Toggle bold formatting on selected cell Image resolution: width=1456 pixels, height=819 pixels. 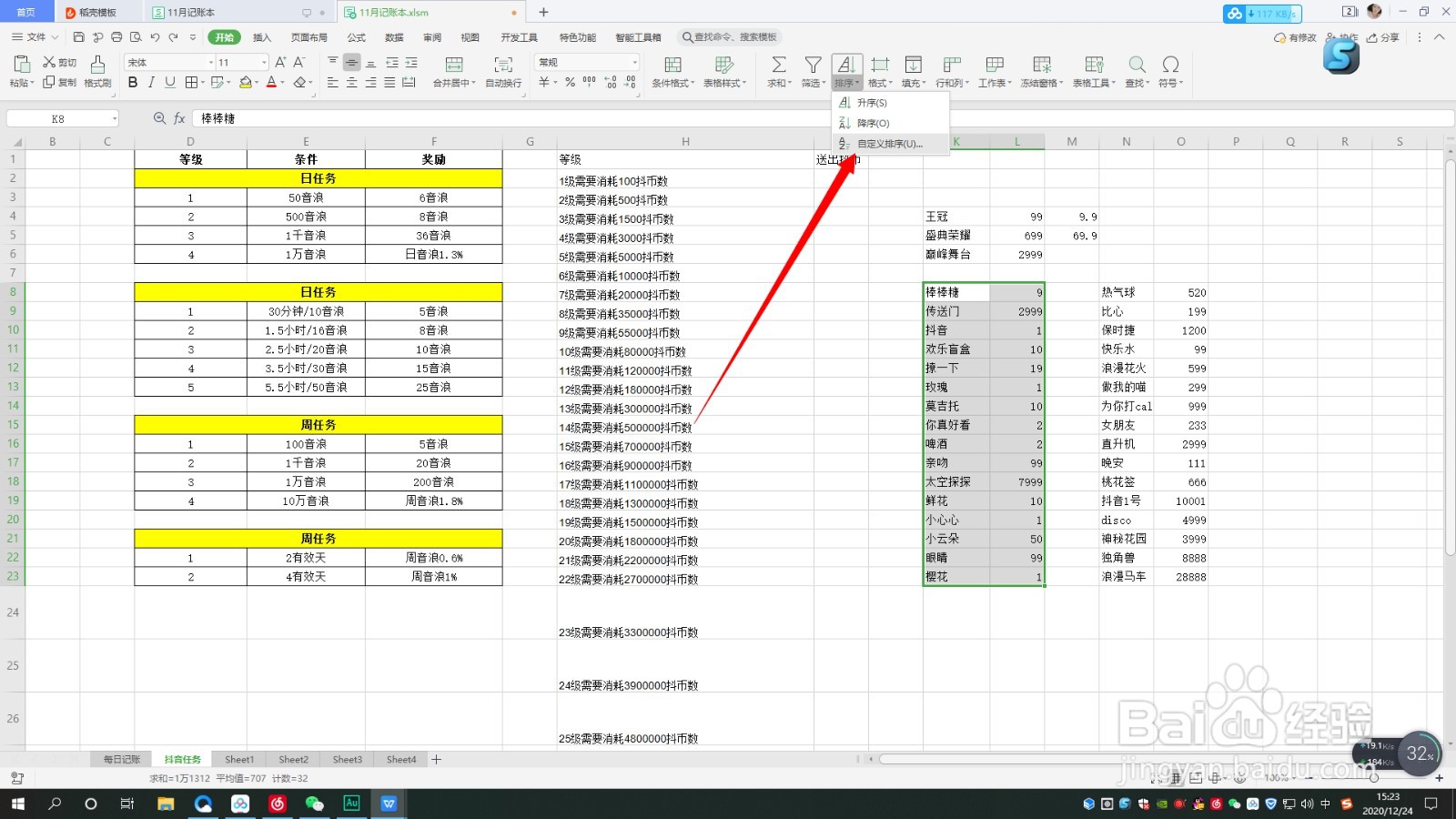click(x=133, y=83)
